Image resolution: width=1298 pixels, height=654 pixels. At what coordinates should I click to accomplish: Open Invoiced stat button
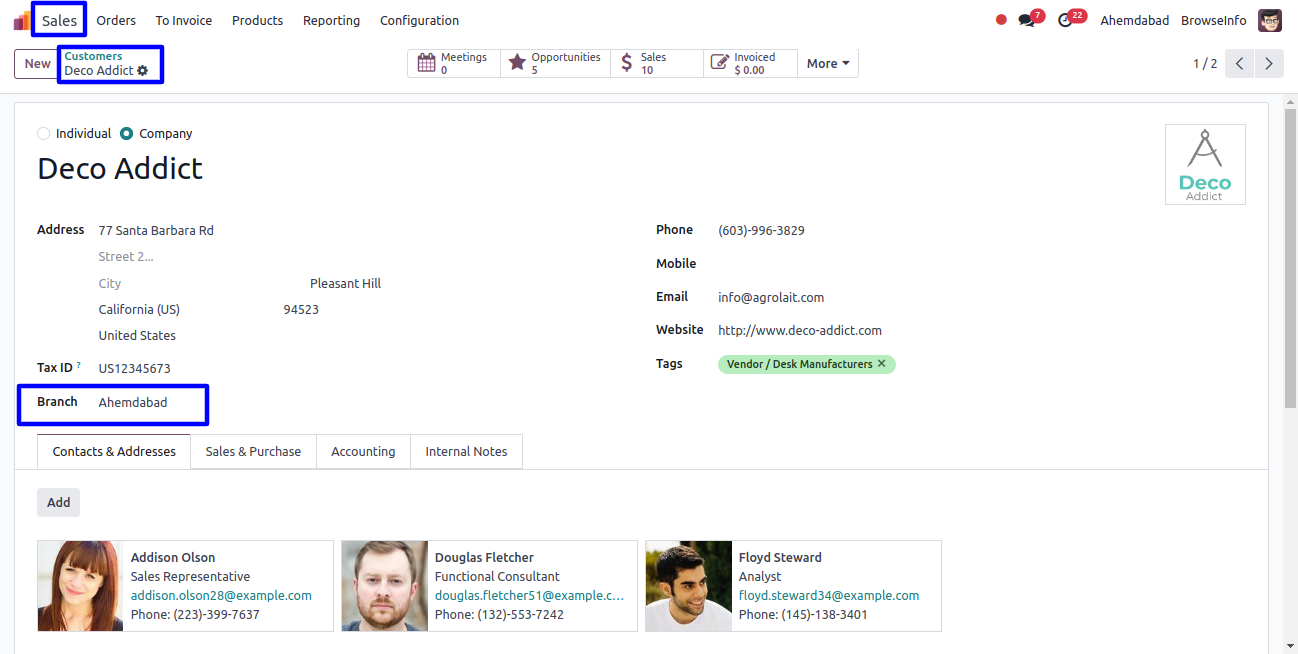click(x=749, y=63)
